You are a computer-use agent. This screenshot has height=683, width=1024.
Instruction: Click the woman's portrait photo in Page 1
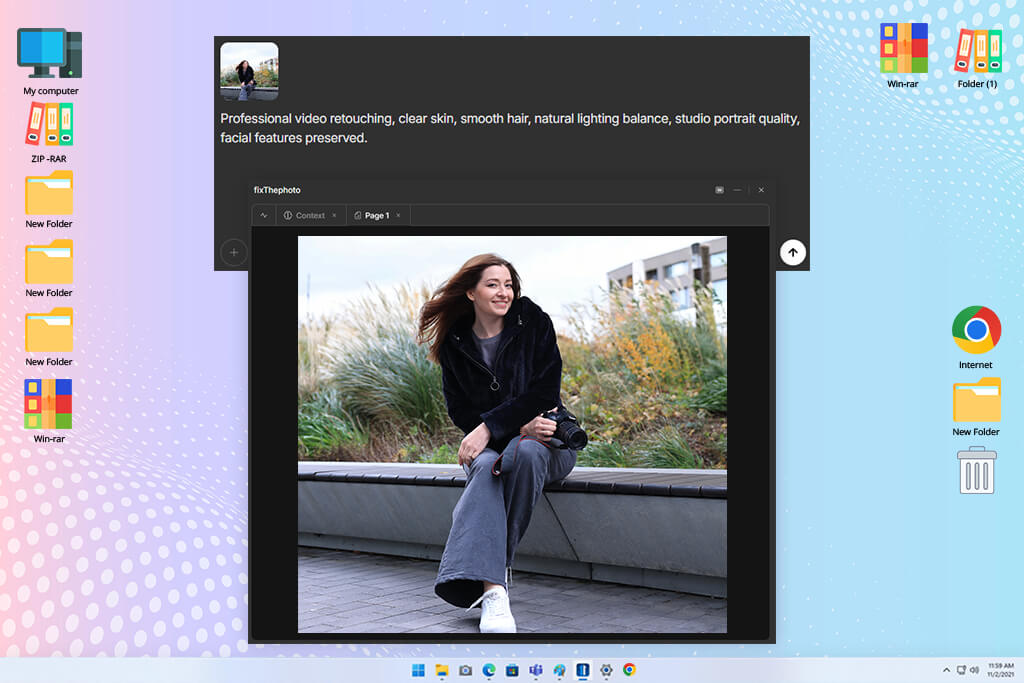pyautogui.click(x=512, y=434)
